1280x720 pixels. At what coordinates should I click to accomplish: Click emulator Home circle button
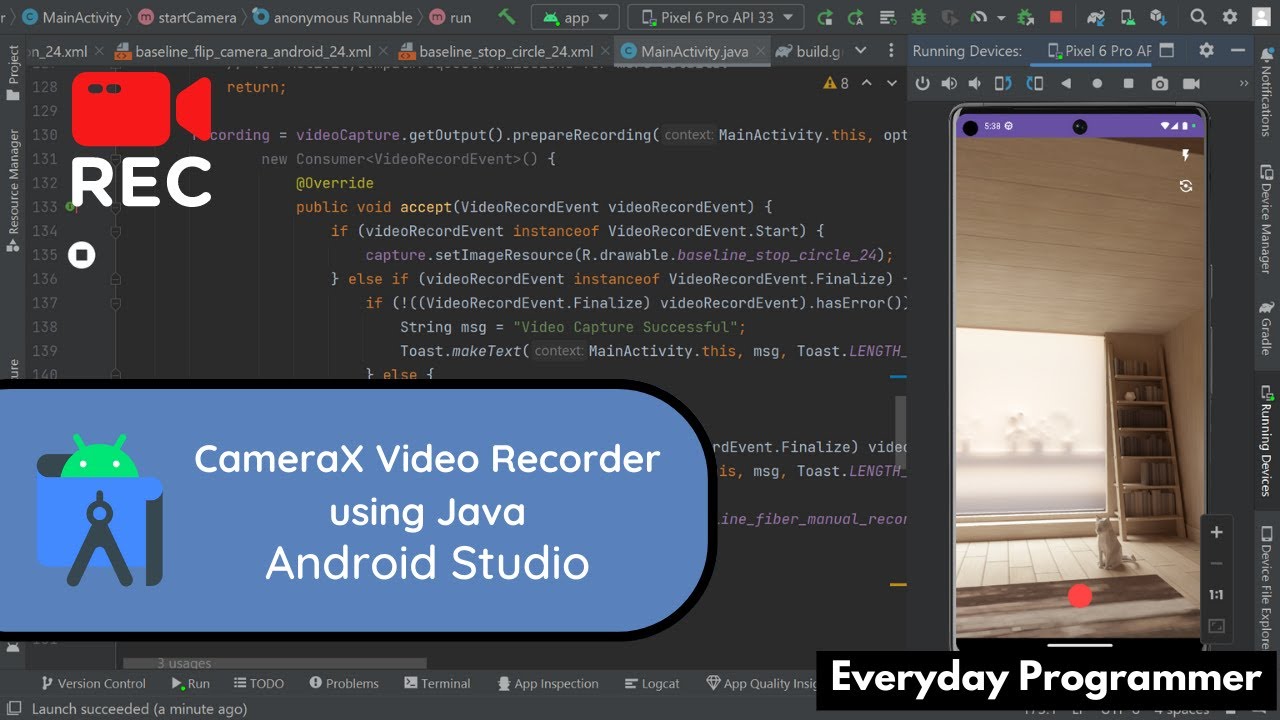coord(1097,84)
